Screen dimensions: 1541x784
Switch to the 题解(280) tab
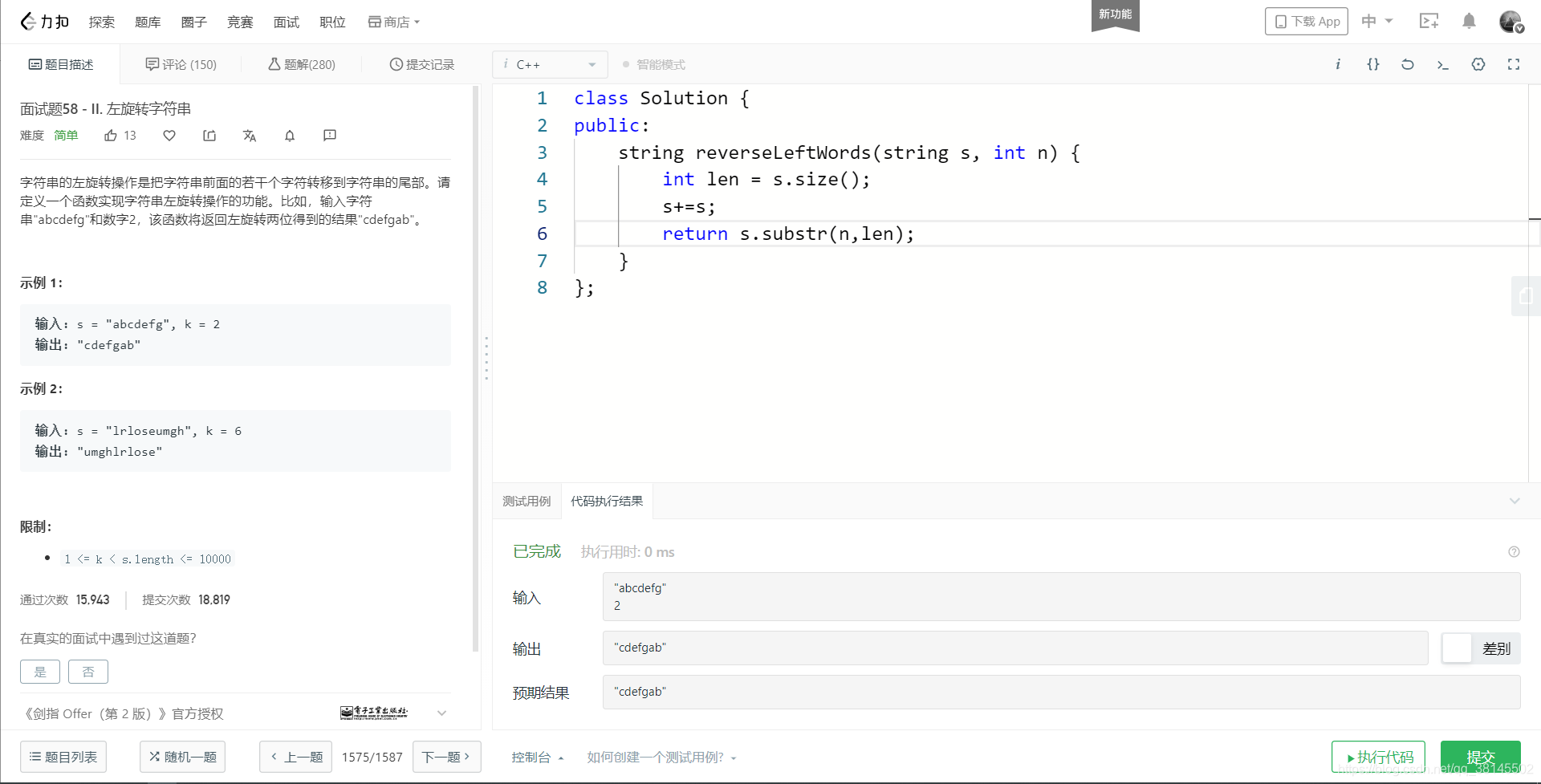(x=302, y=64)
